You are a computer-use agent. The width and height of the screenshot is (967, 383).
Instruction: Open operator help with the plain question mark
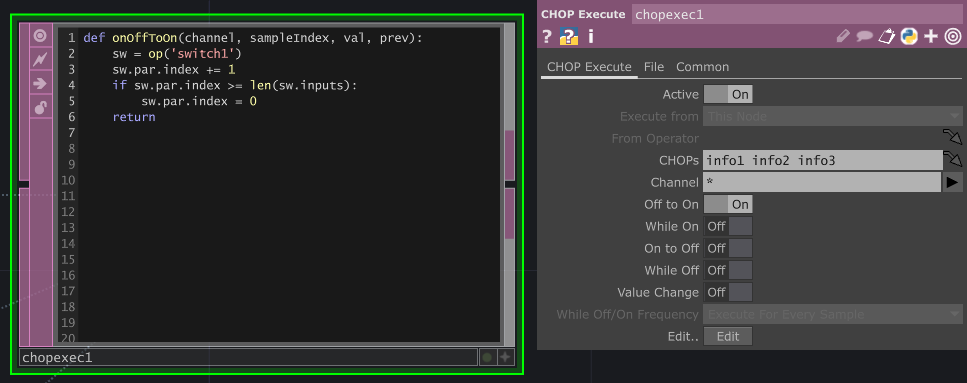click(546, 37)
